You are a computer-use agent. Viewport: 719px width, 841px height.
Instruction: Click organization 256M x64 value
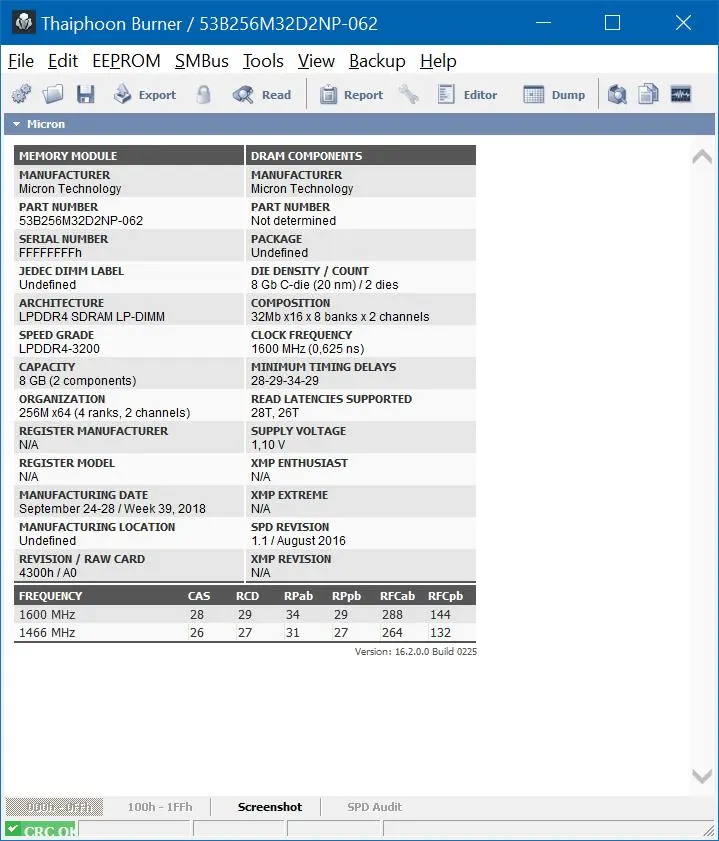coord(105,412)
